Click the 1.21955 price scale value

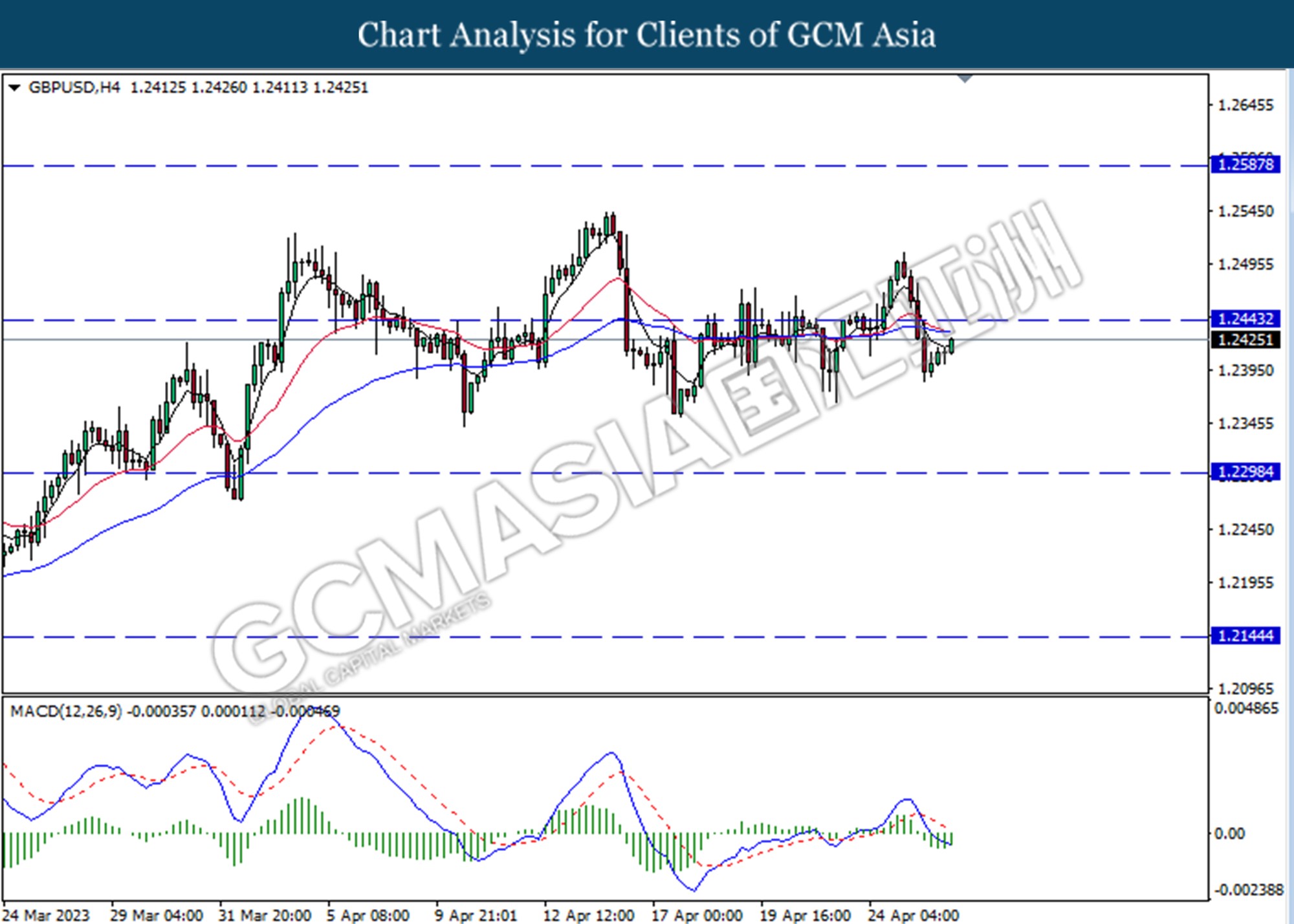click(1245, 582)
